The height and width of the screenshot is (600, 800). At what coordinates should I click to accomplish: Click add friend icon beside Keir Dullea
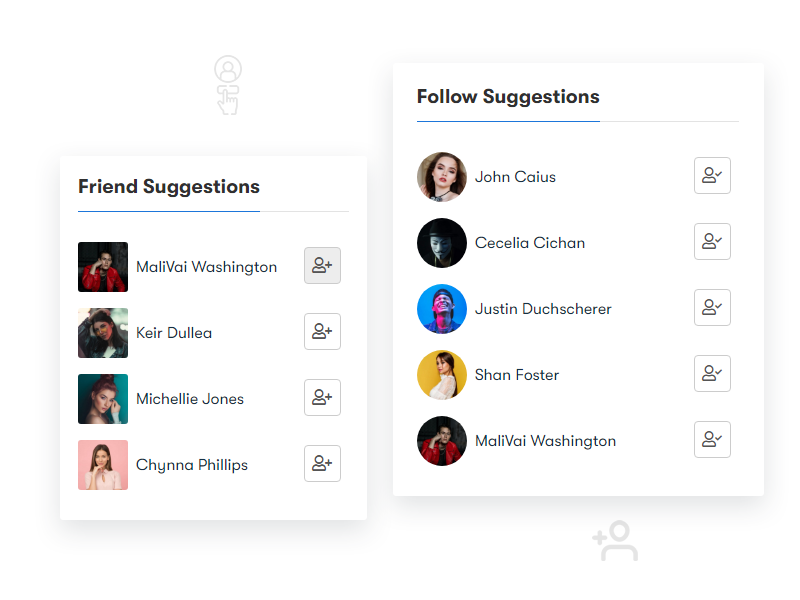coord(322,331)
